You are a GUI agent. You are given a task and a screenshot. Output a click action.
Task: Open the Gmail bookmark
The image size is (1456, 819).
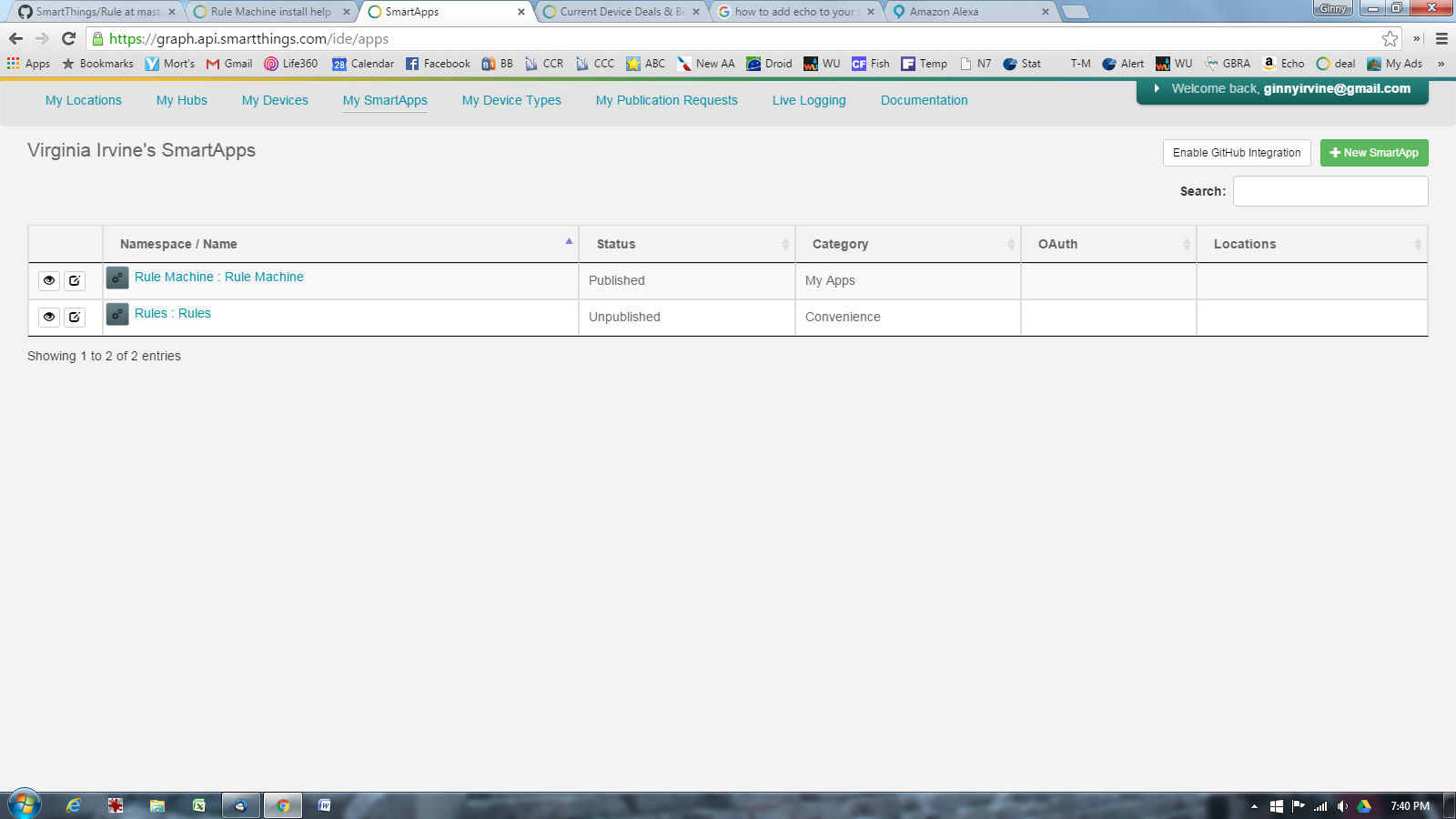[229, 64]
